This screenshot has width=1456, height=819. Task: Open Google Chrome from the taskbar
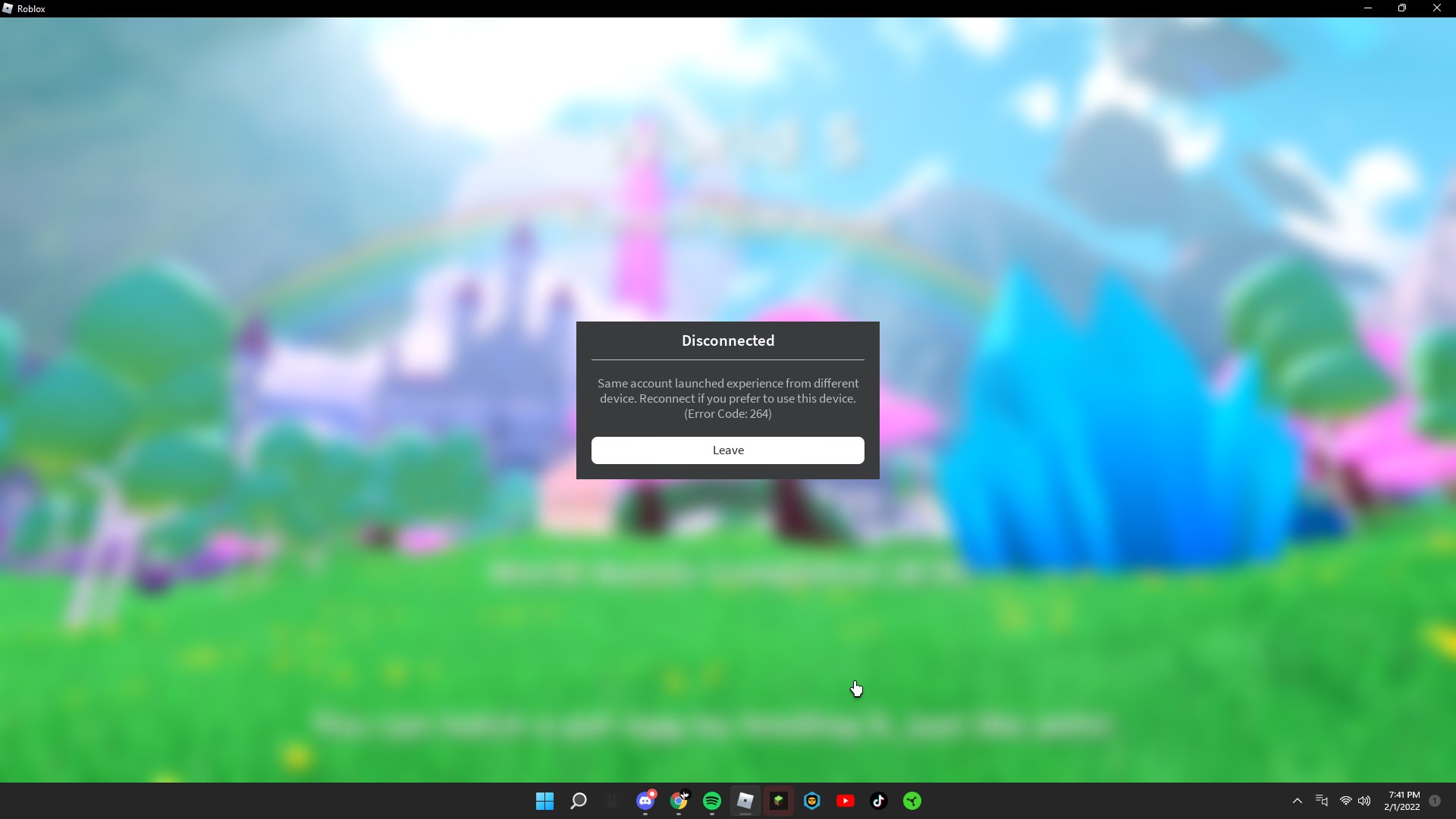(678, 801)
